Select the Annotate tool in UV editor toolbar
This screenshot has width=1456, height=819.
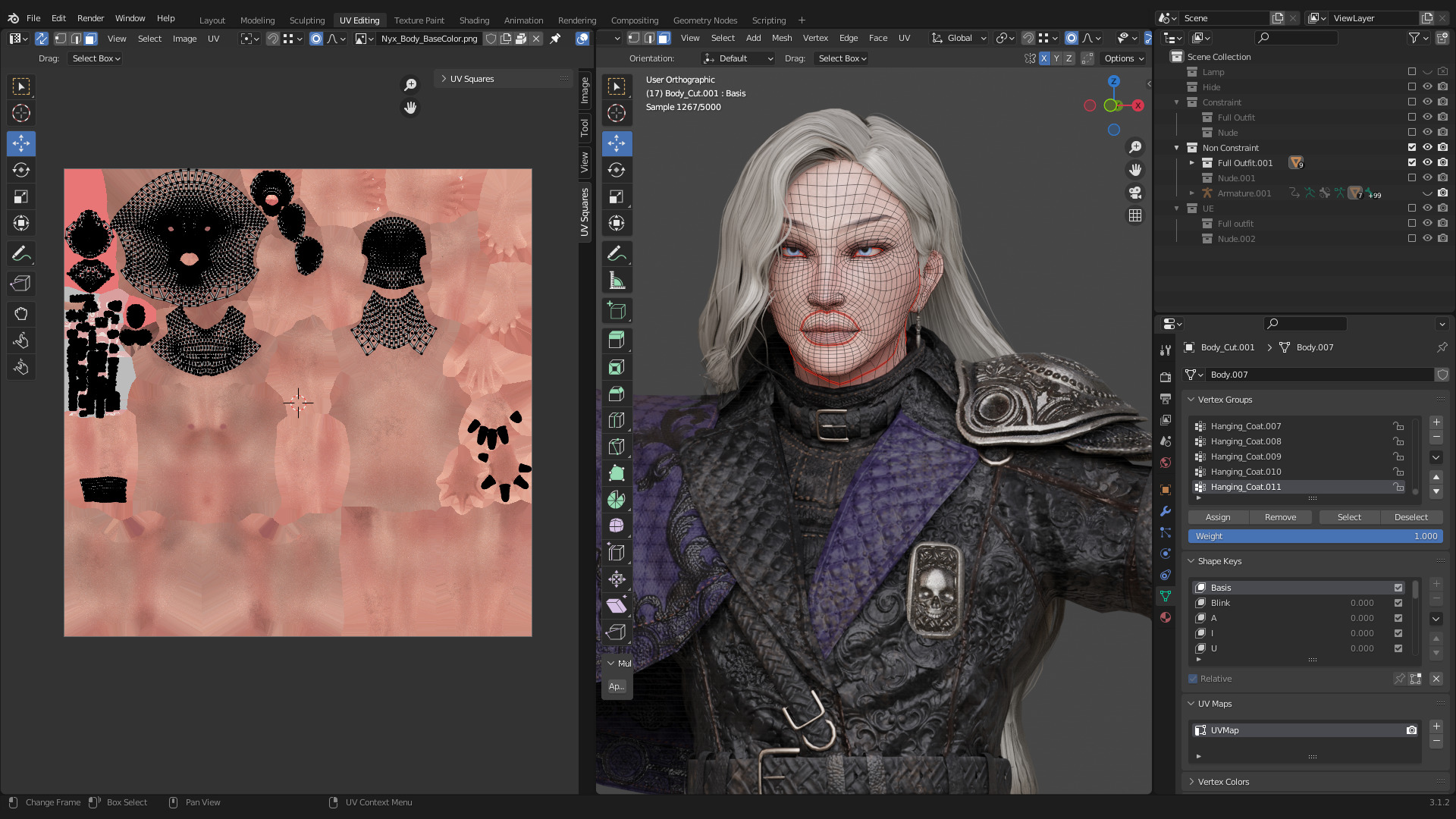point(21,253)
